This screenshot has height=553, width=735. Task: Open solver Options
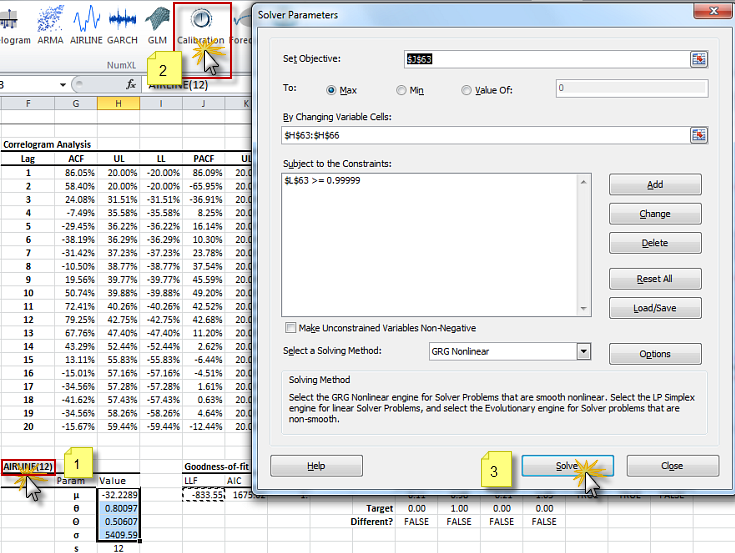[x=655, y=354]
